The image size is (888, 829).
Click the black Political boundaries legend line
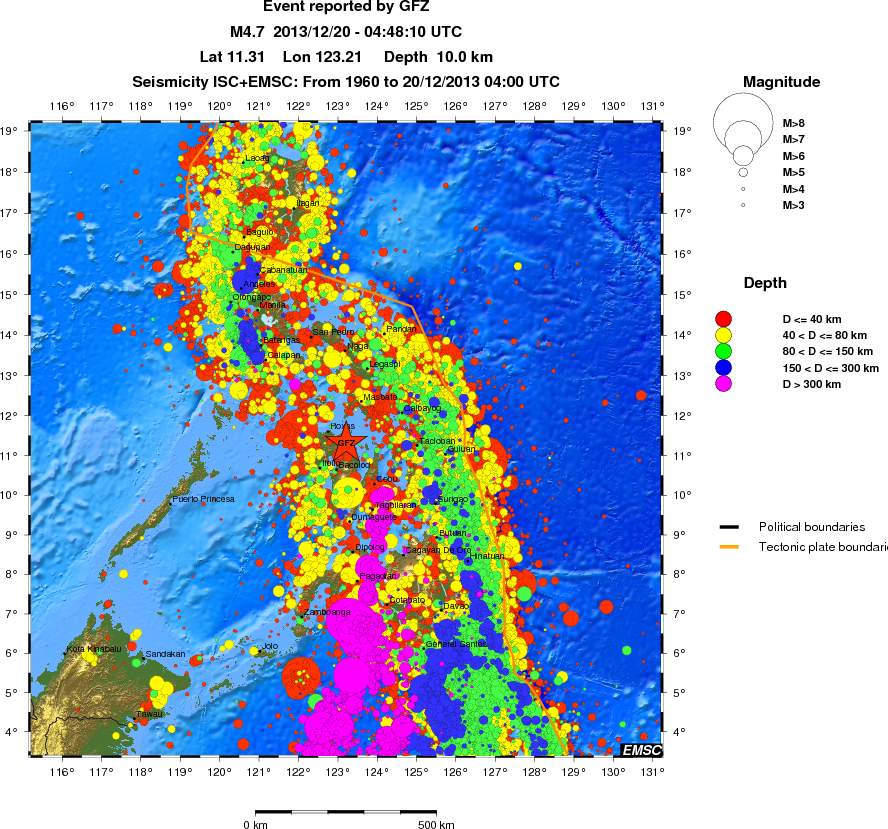[729, 527]
